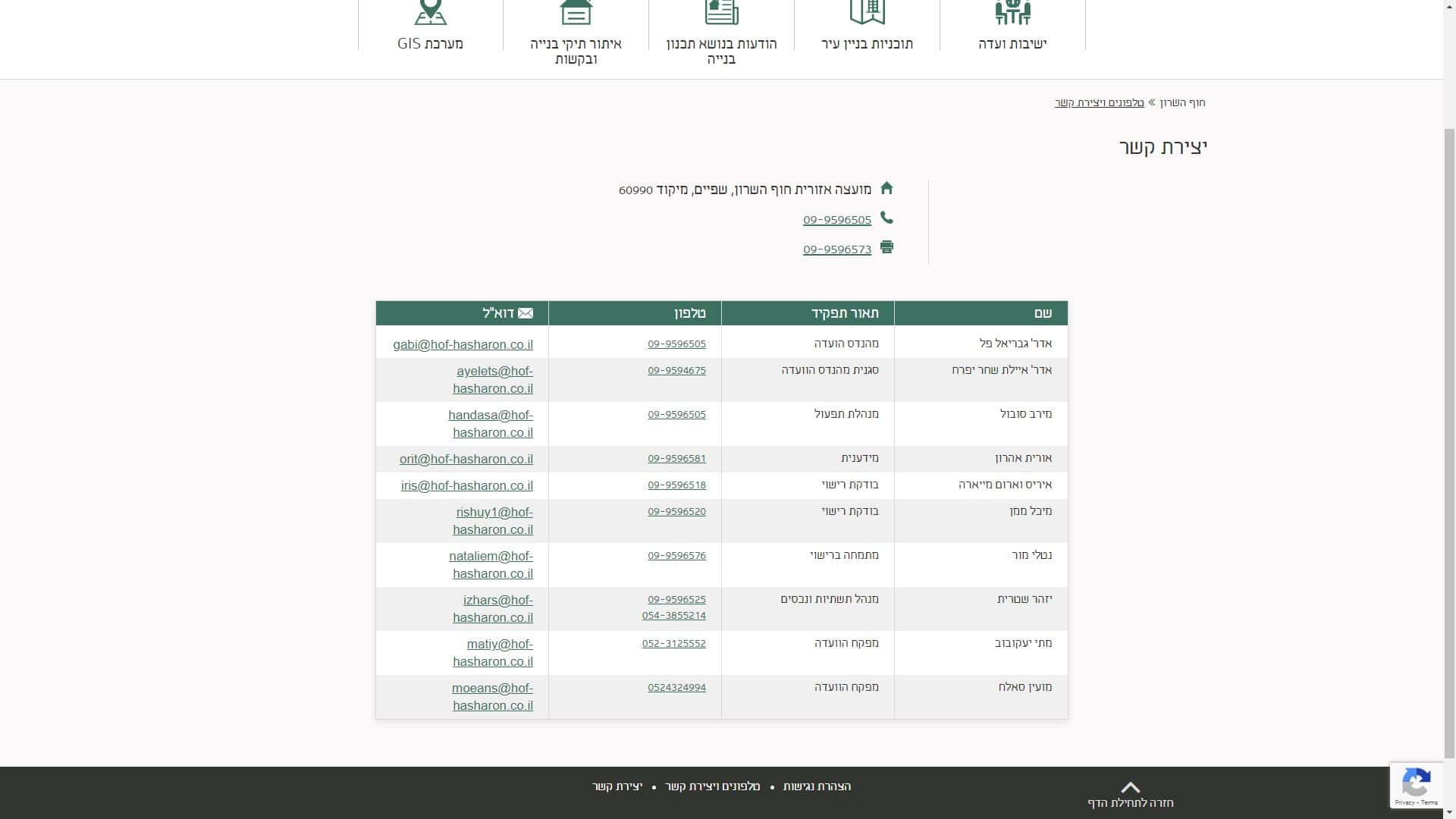
Task: Click the home address icon
Action: [886, 188]
